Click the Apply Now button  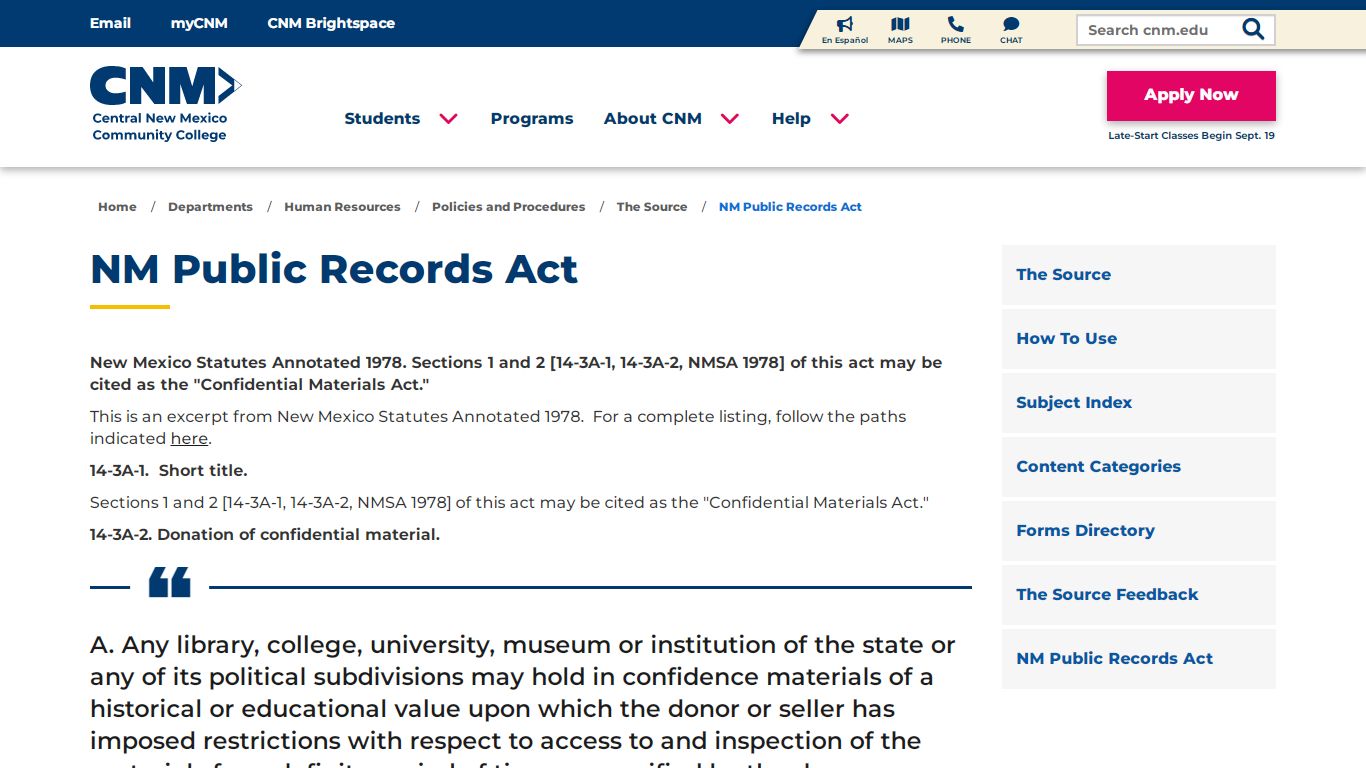pyautogui.click(x=1191, y=95)
